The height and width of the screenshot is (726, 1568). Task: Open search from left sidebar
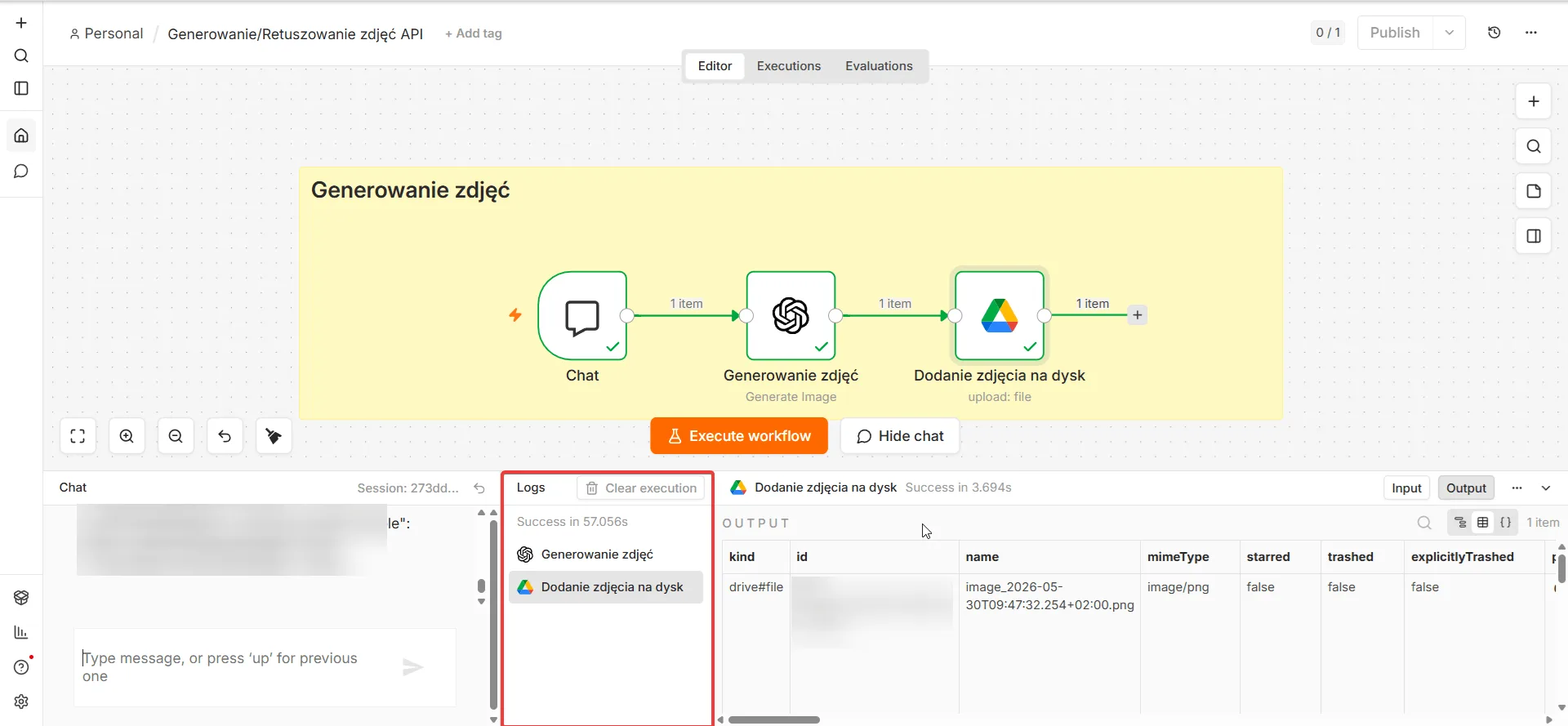21,56
